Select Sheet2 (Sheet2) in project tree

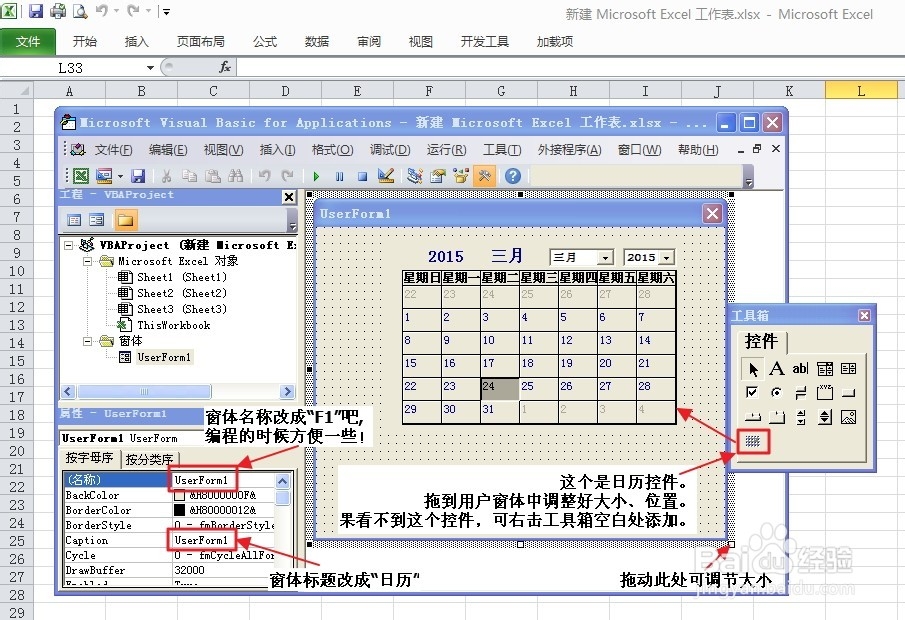tap(181, 293)
